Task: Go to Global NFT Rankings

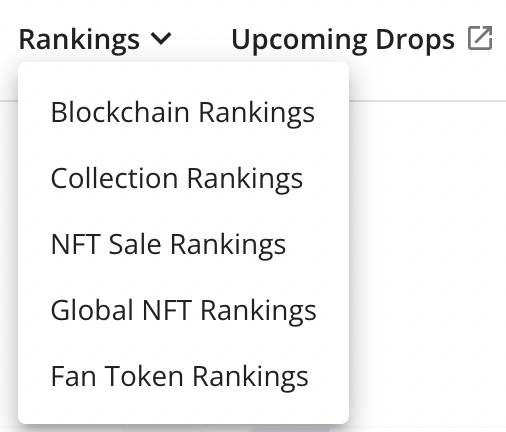Action: (x=183, y=310)
